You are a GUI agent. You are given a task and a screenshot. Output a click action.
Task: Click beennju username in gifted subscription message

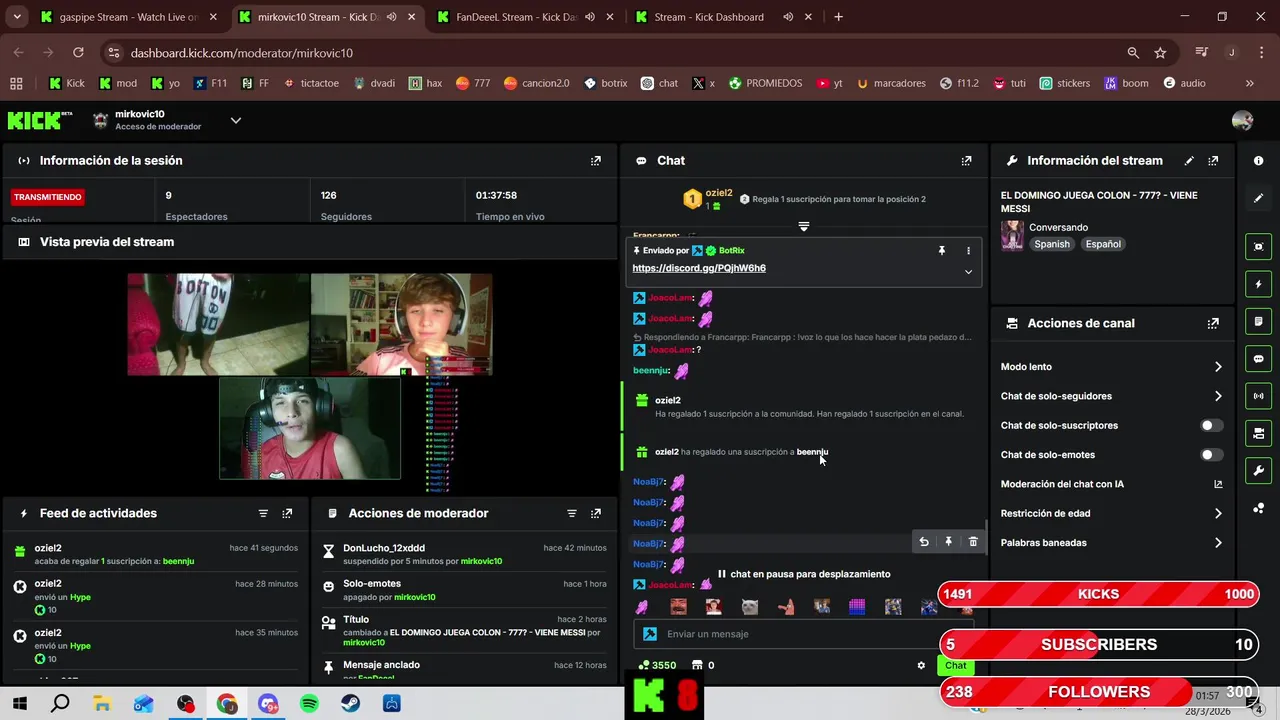pyautogui.click(x=812, y=452)
